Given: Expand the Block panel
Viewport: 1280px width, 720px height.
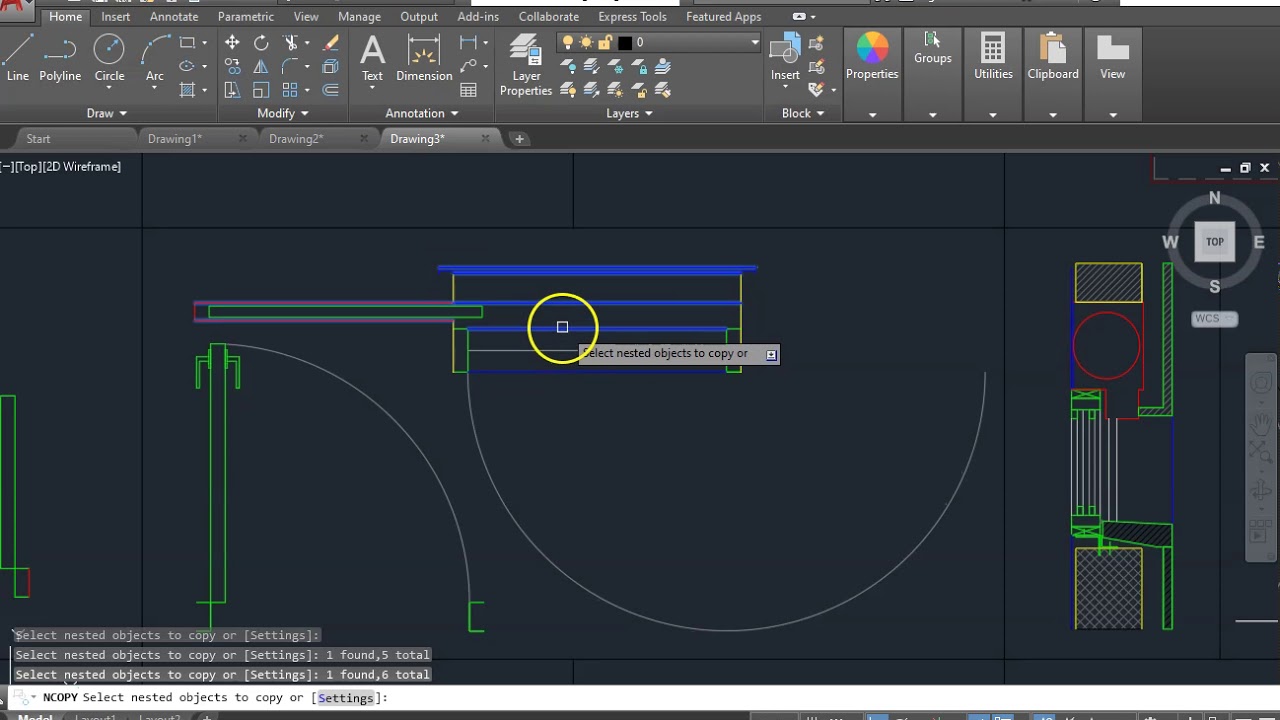Looking at the screenshot, I should point(803,113).
